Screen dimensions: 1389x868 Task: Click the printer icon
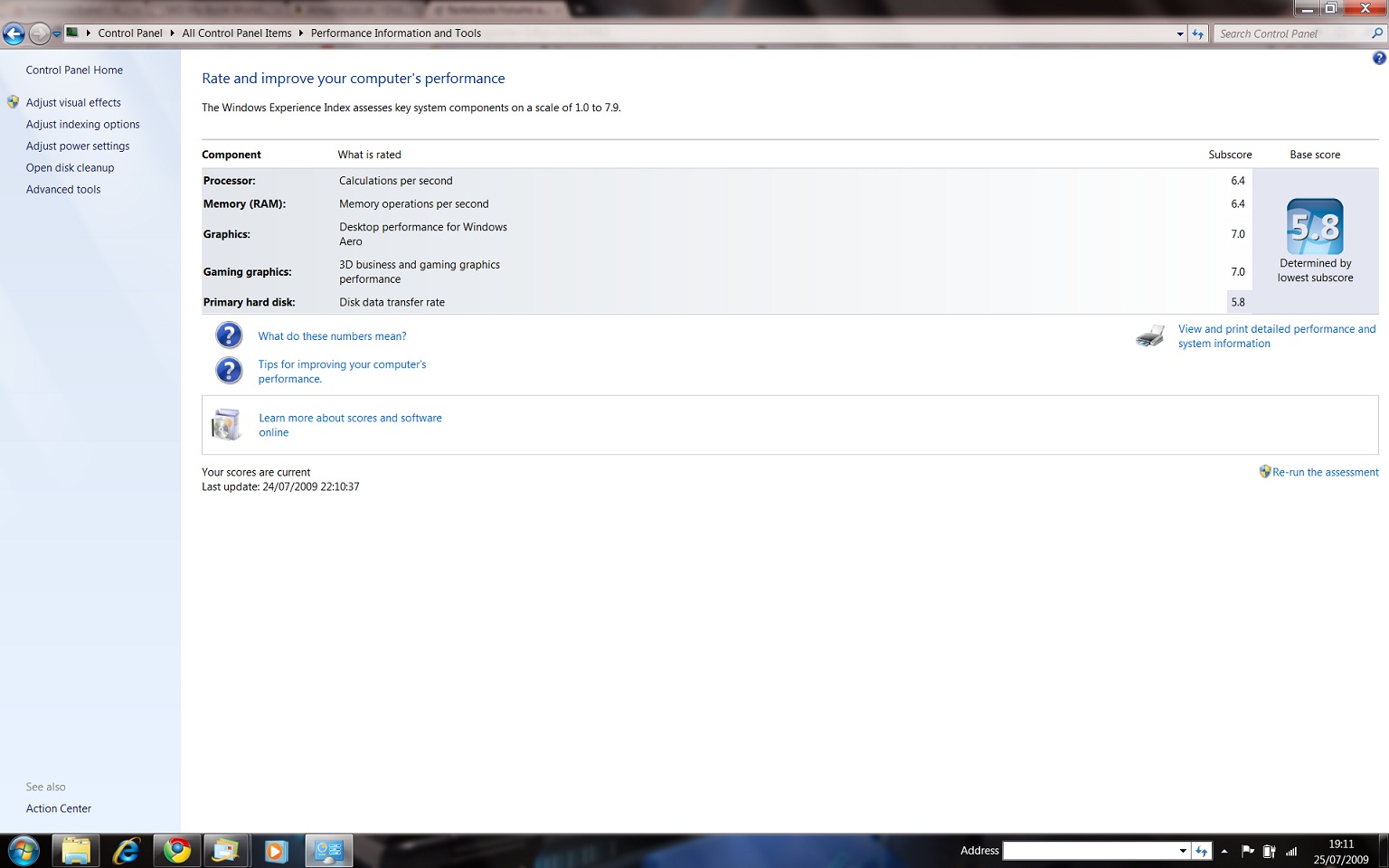1150,336
